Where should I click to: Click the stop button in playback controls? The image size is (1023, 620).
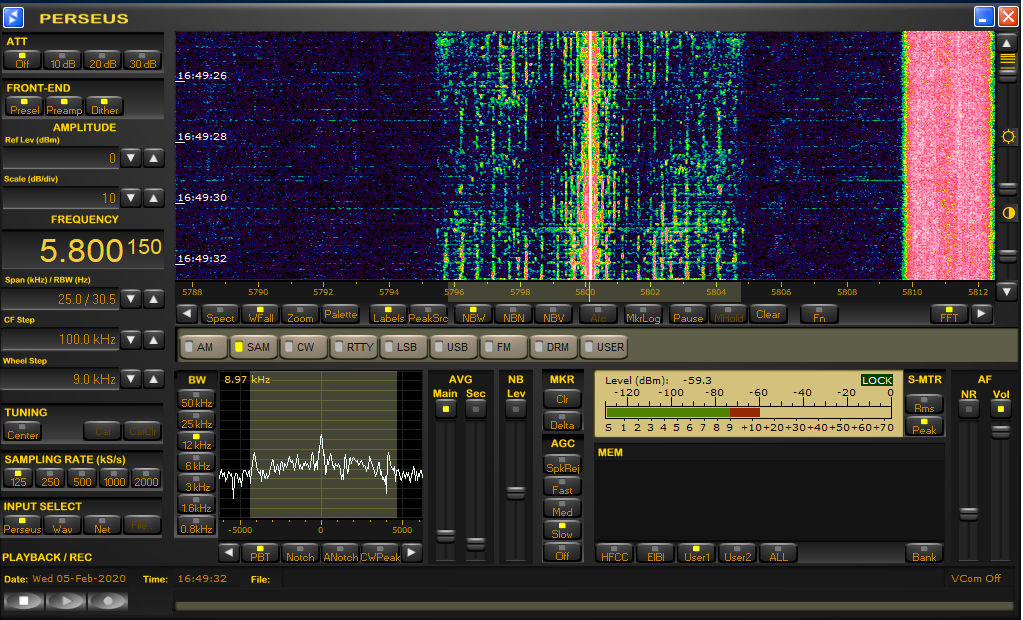(x=22, y=601)
